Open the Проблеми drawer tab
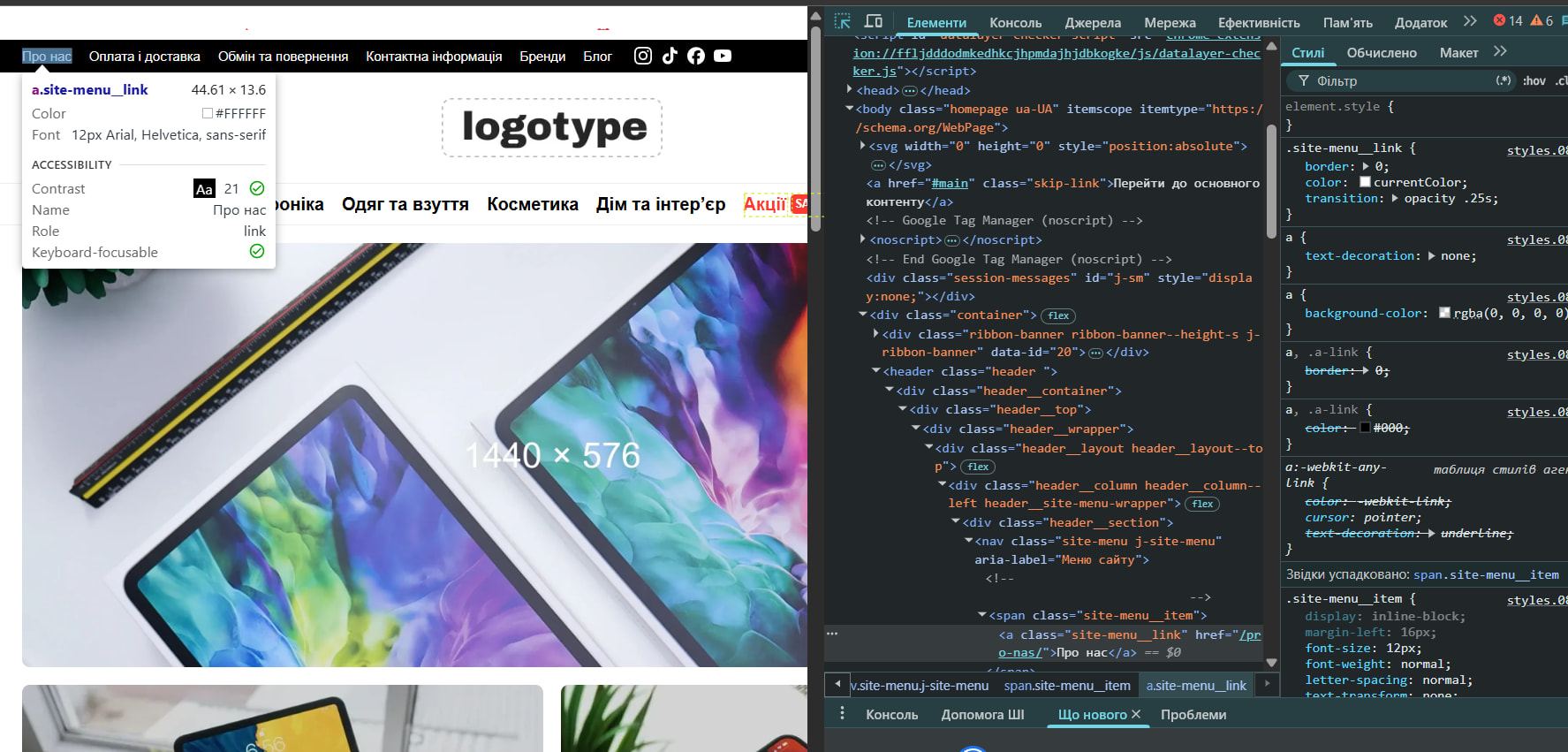1568x752 pixels. [1193, 714]
